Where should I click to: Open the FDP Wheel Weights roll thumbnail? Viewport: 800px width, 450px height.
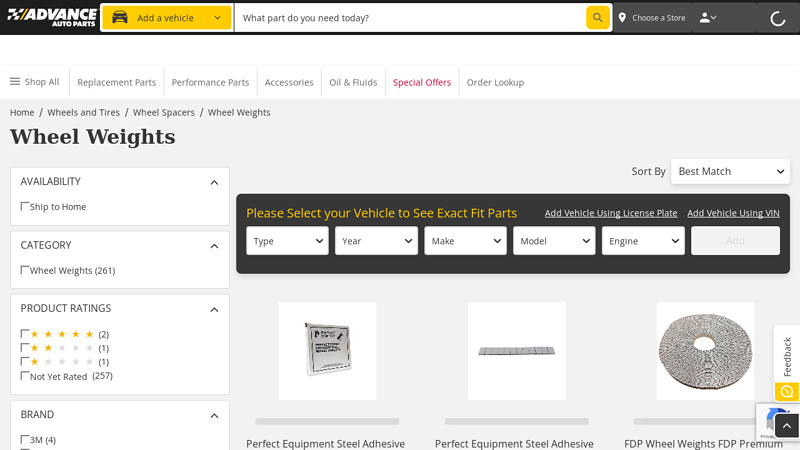(705, 351)
